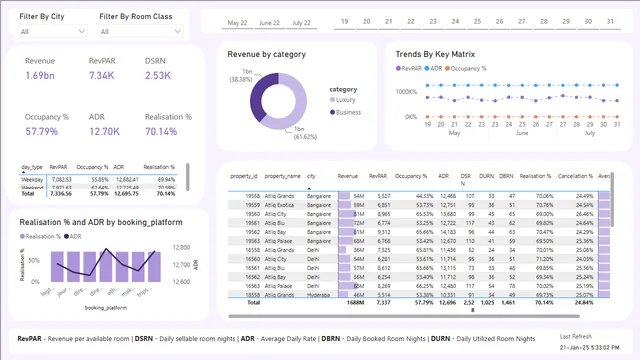Screen dimensions: 640x360
Task: Click the Occupancy % card value 57.79%
Action: [42, 131]
